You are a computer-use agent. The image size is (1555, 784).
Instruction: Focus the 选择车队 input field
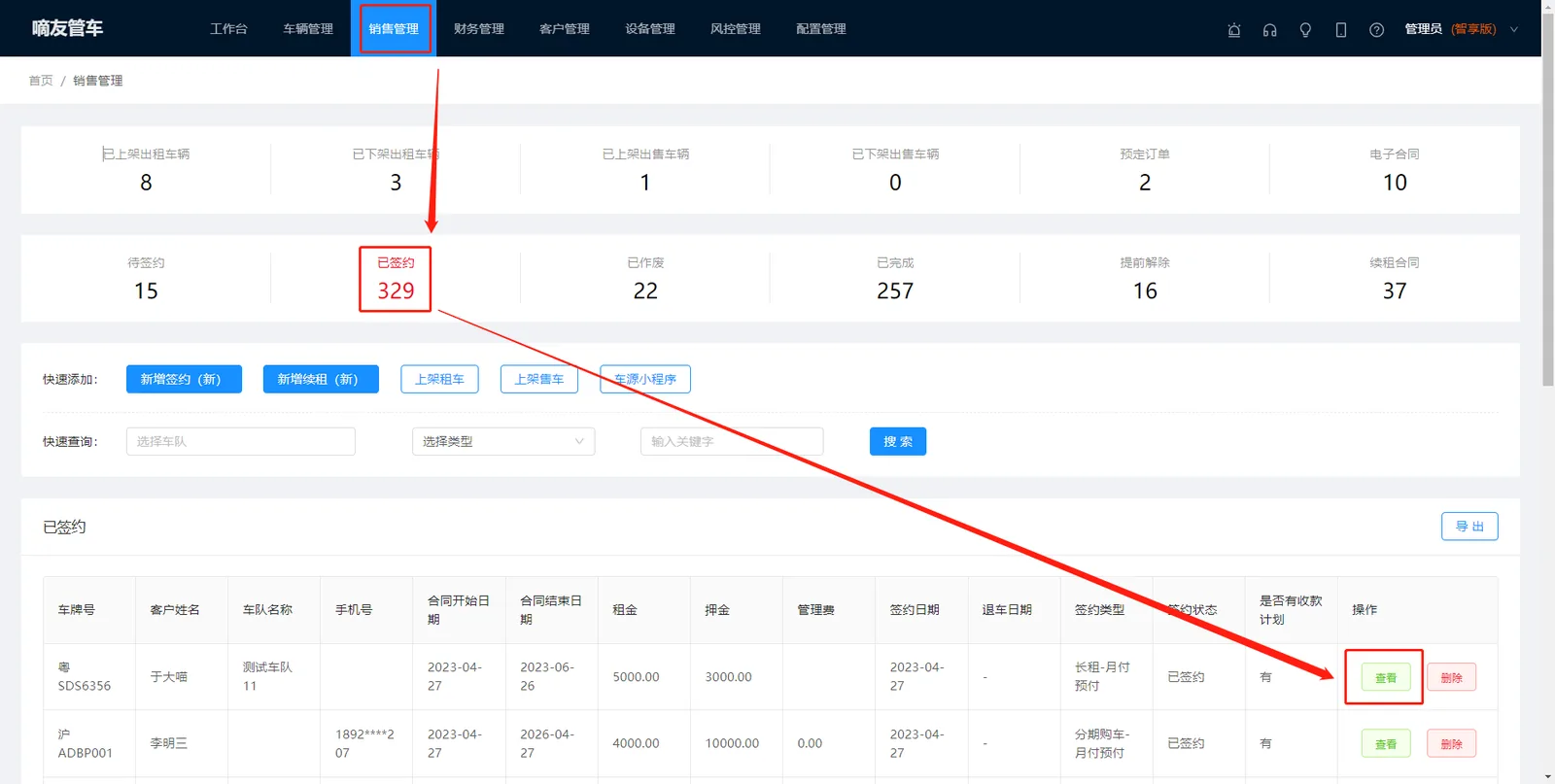click(241, 441)
